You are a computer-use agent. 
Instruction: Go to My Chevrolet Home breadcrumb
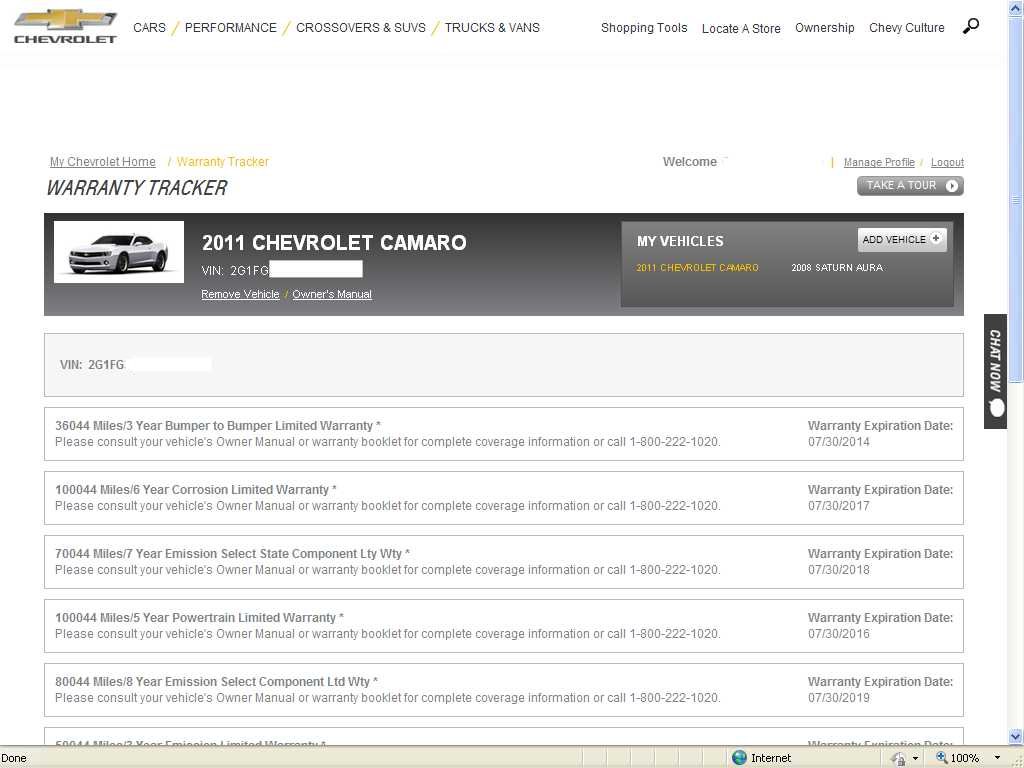coord(103,162)
